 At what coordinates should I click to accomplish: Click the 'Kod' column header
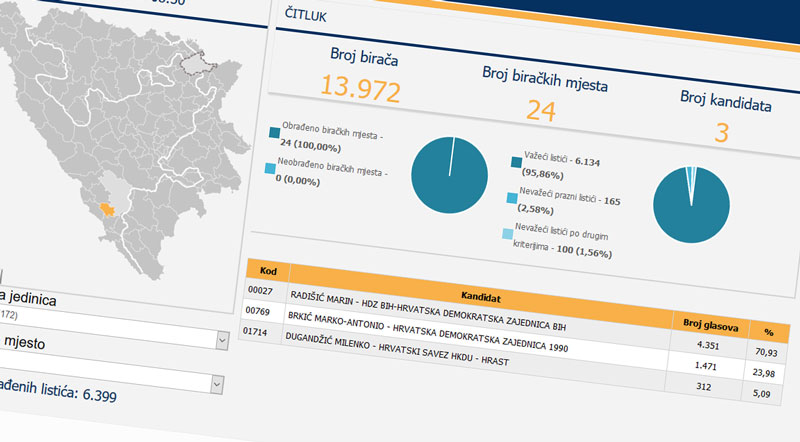(268, 272)
